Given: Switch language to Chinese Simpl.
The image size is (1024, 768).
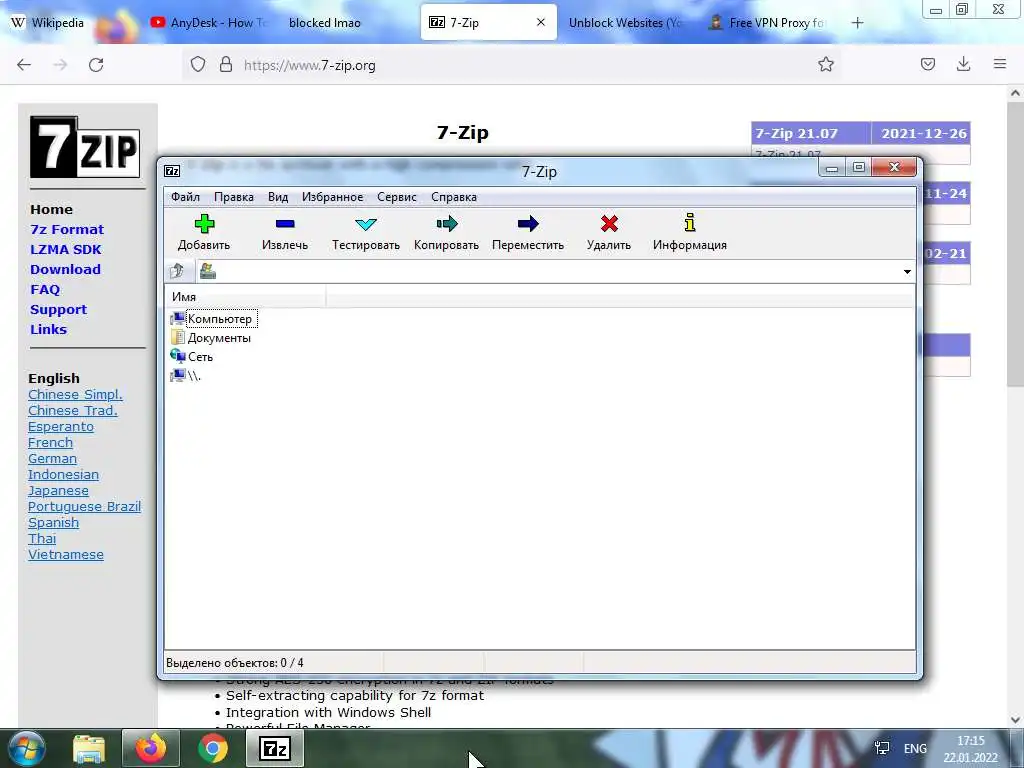Looking at the screenshot, I should [75, 394].
